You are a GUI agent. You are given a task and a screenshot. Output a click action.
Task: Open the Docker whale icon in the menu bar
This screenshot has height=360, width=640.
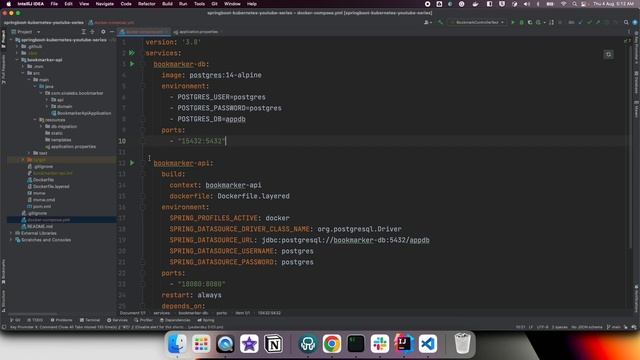(x=476, y=4)
